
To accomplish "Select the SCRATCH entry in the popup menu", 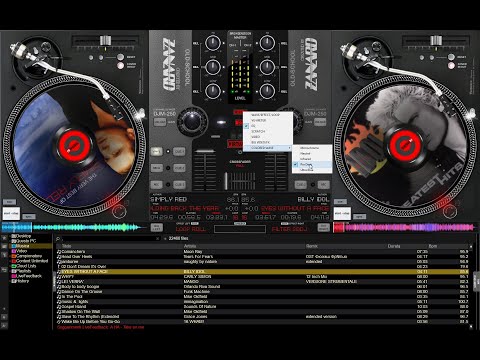I will coord(268,131).
